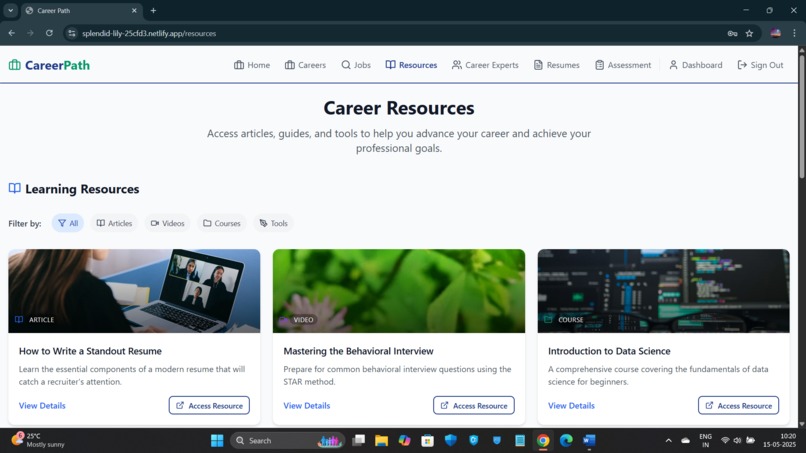Viewport: 806px width, 453px height.
Task: Open Chrome three-dot menu
Action: [x=794, y=33]
